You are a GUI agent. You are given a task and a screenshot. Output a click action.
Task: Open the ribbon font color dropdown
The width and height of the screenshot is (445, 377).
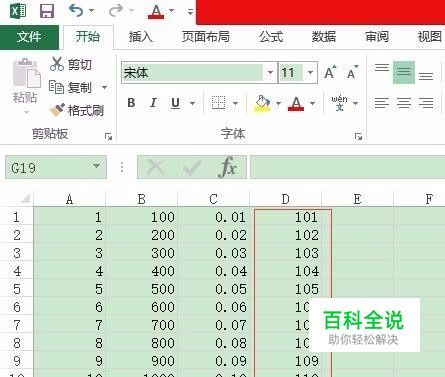[x=312, y=103]
